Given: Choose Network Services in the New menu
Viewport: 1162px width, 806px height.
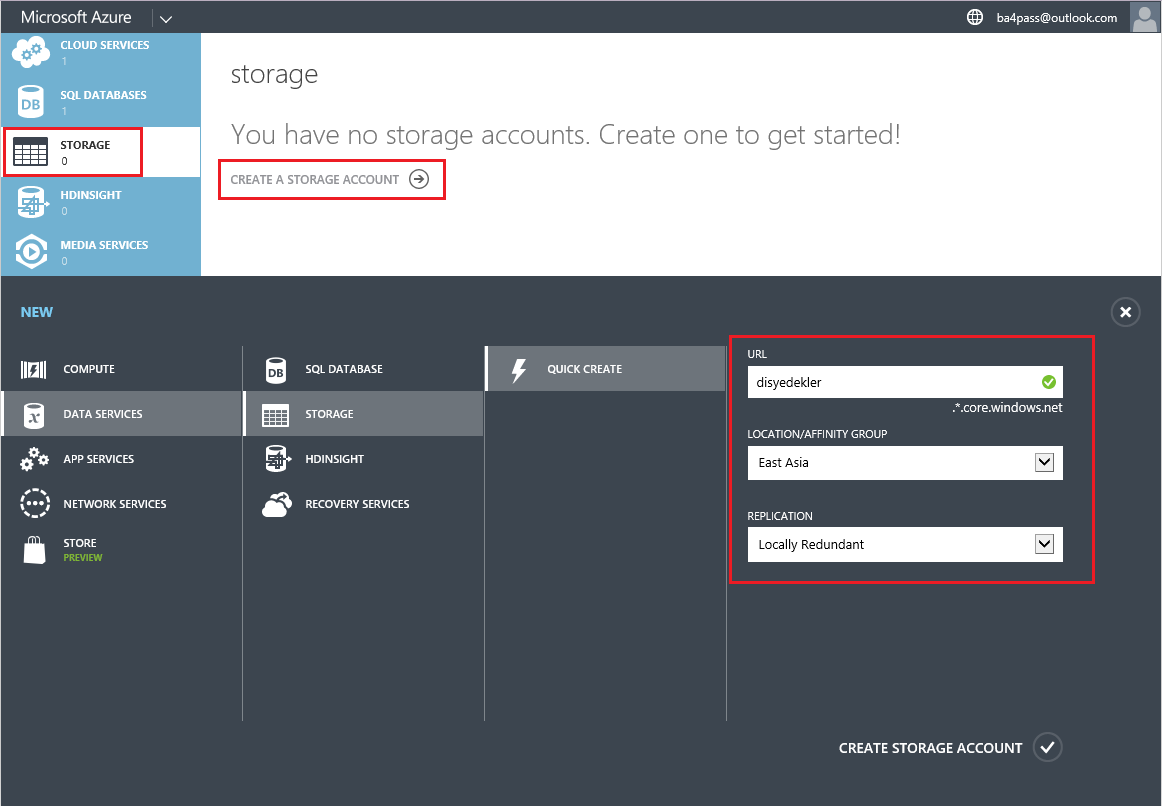Looking at the screenshot, I should coord(122,504).
